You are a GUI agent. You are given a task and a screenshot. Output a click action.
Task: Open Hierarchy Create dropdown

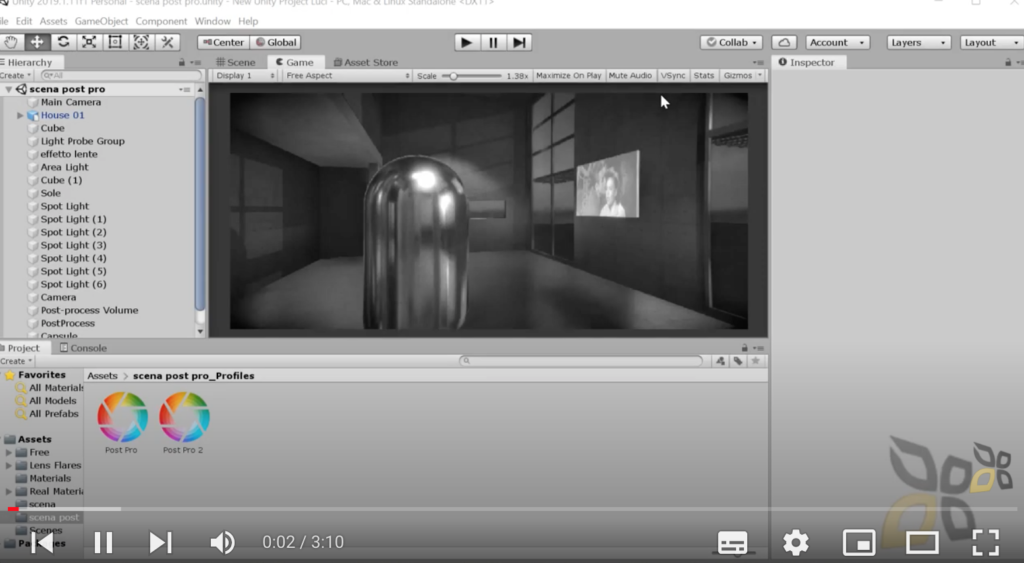pos(16,76)
